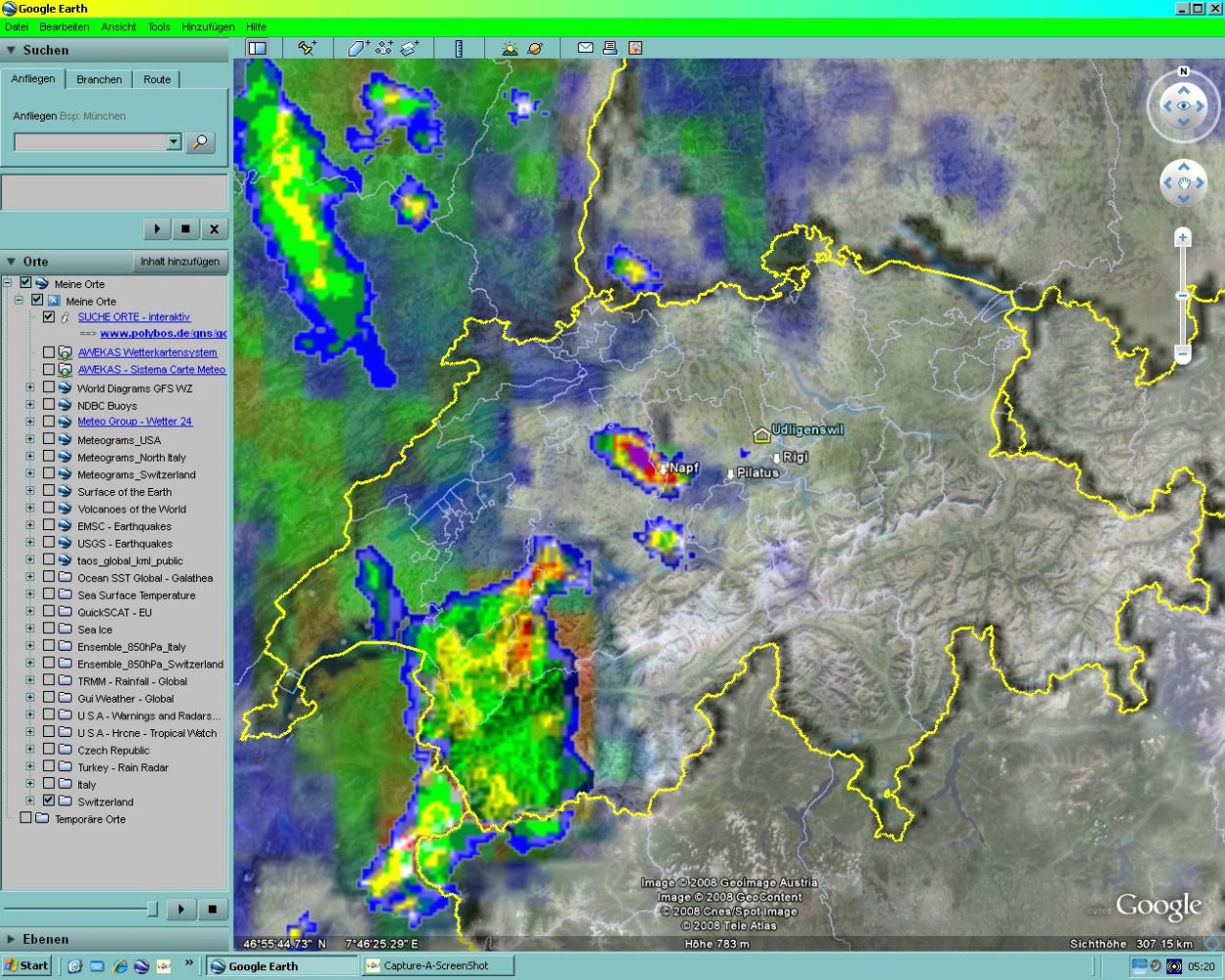The image size is (1225, 980).
Task: Expand EMSC - Earthquakes tree node
Action: 29,525
